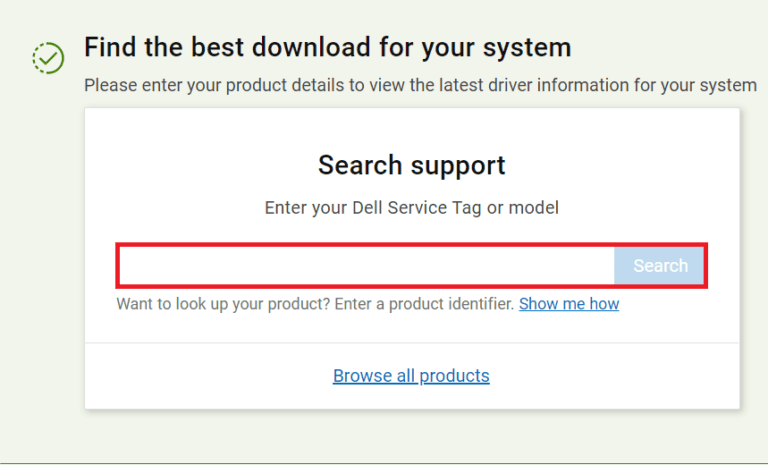Click the Enter your Dell Service Tag label
The image size is (768, 465).
(411, 208)
